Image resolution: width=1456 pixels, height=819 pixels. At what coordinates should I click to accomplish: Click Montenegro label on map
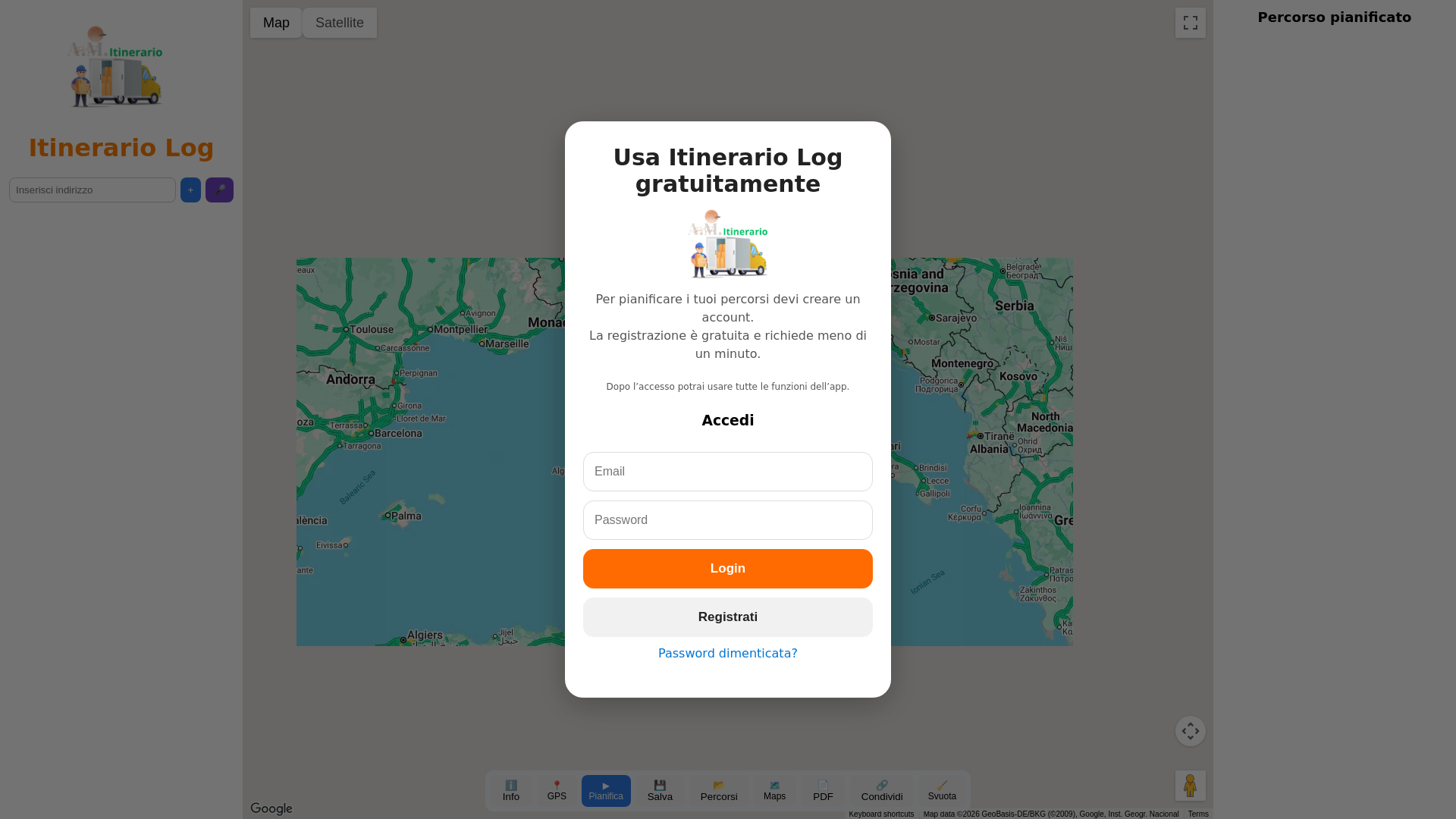962,363
